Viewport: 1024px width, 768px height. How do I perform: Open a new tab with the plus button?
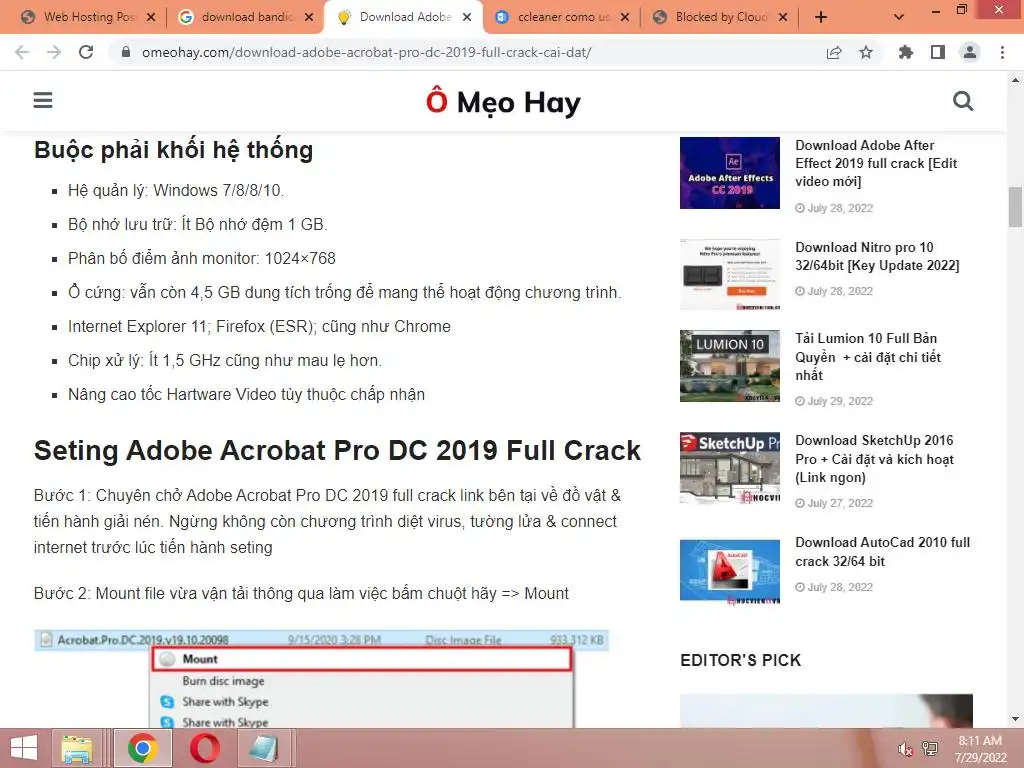821,17
